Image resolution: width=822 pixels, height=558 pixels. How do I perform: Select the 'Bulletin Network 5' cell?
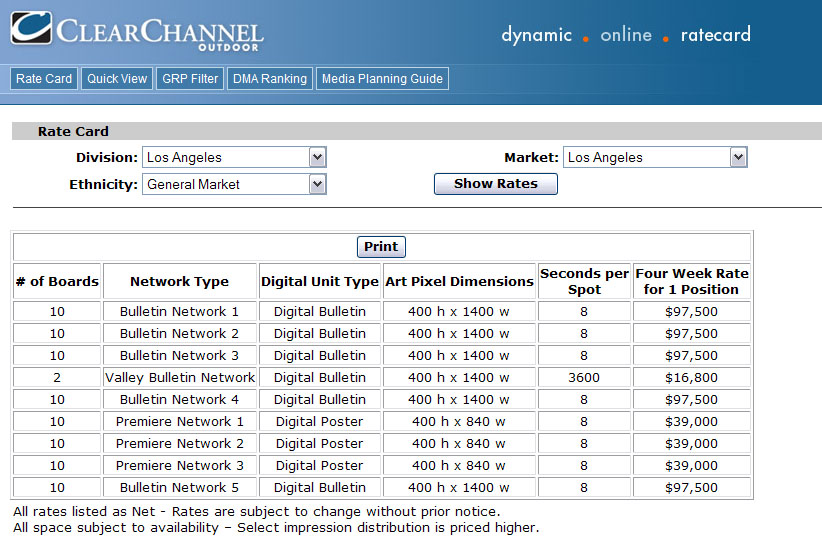coord(180,488)
